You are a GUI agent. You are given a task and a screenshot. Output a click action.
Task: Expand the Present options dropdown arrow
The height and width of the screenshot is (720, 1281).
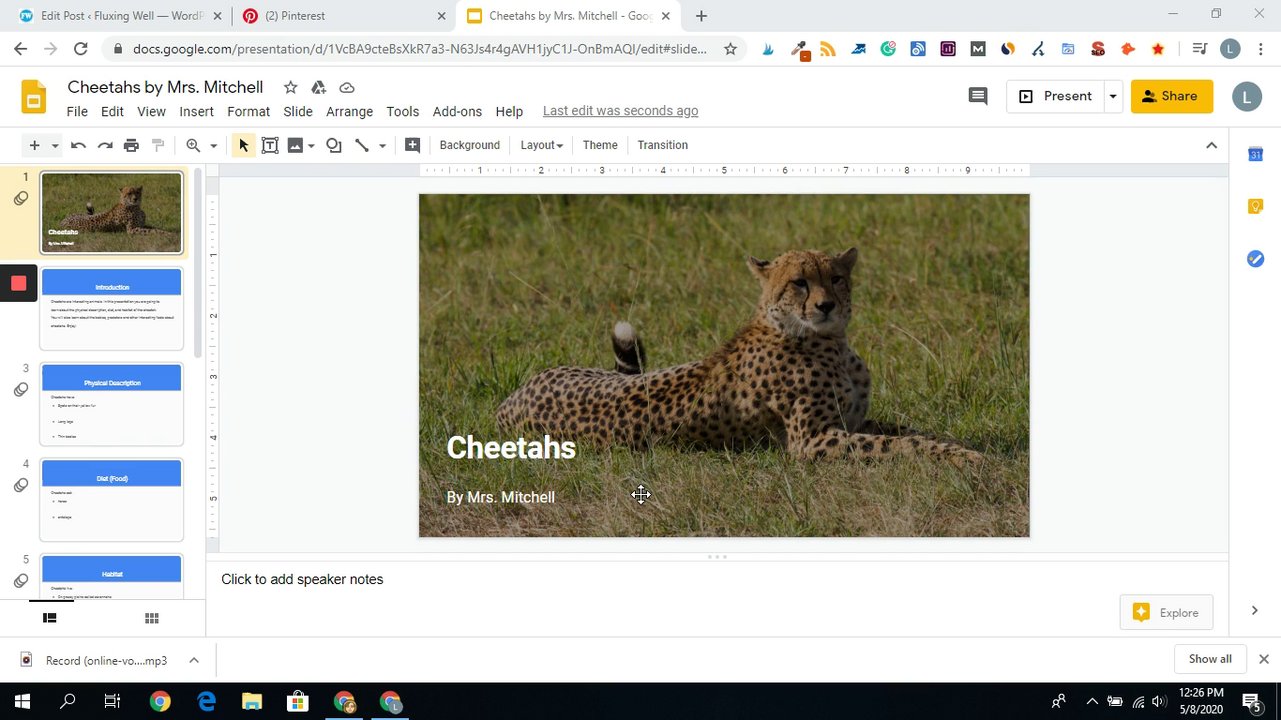[1112, 96]
